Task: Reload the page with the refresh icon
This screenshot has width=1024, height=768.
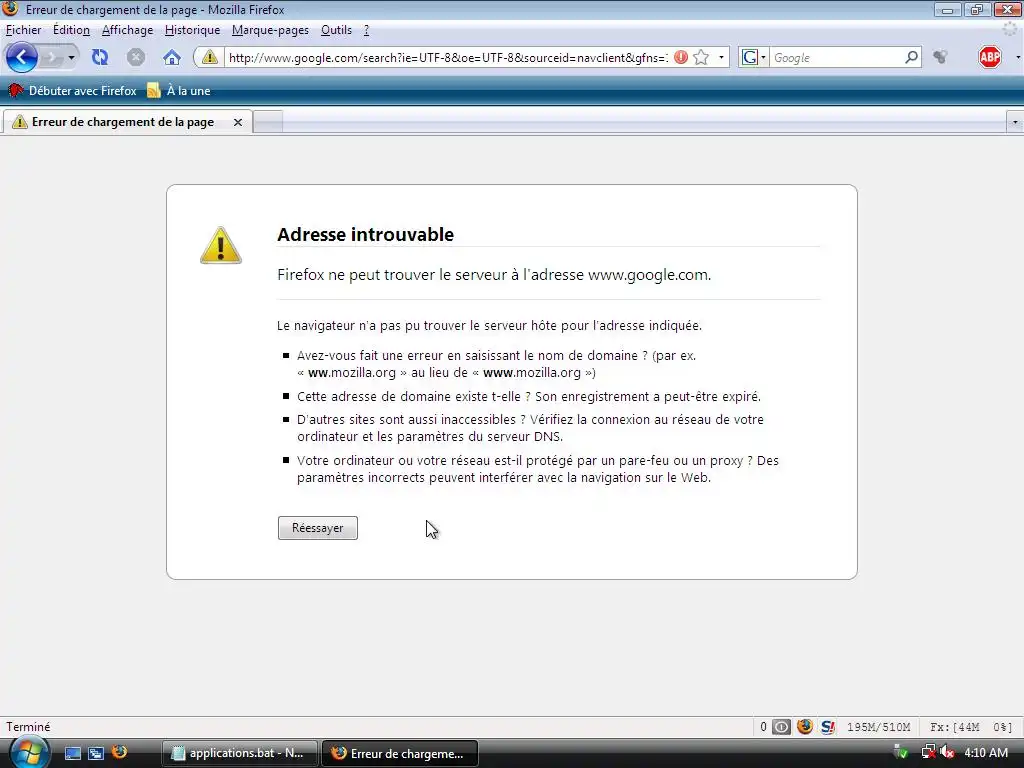Action: (x=100, y=57)
